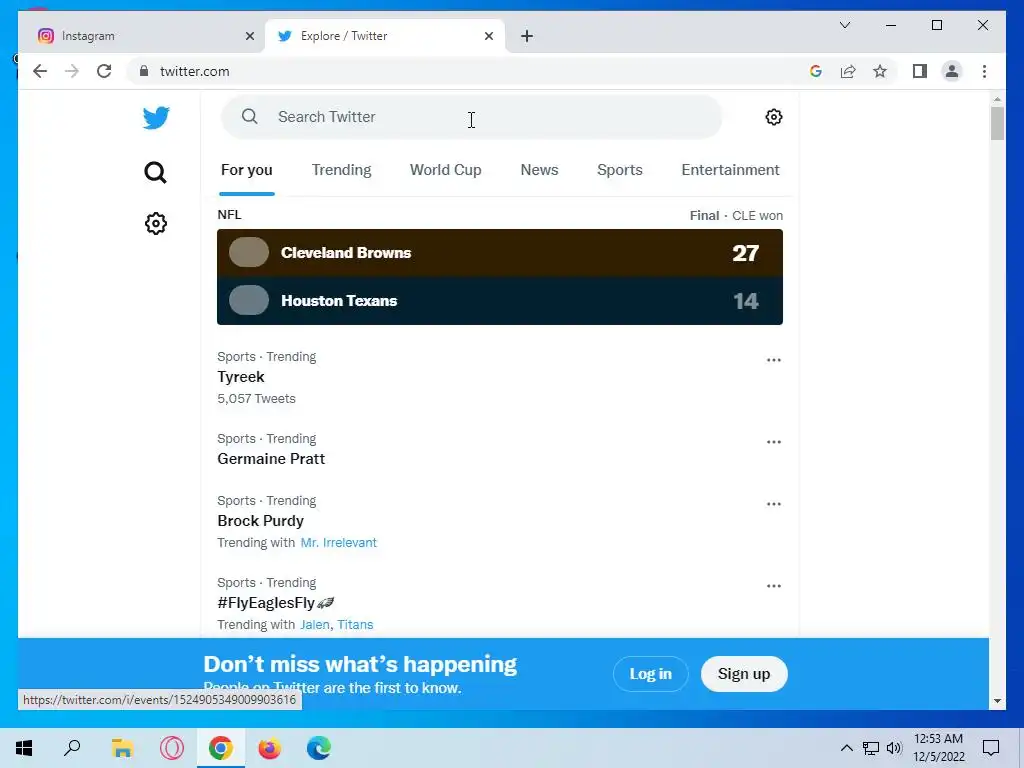
Task: Launch Firefox from taskbar
Action: coord(270,748)
